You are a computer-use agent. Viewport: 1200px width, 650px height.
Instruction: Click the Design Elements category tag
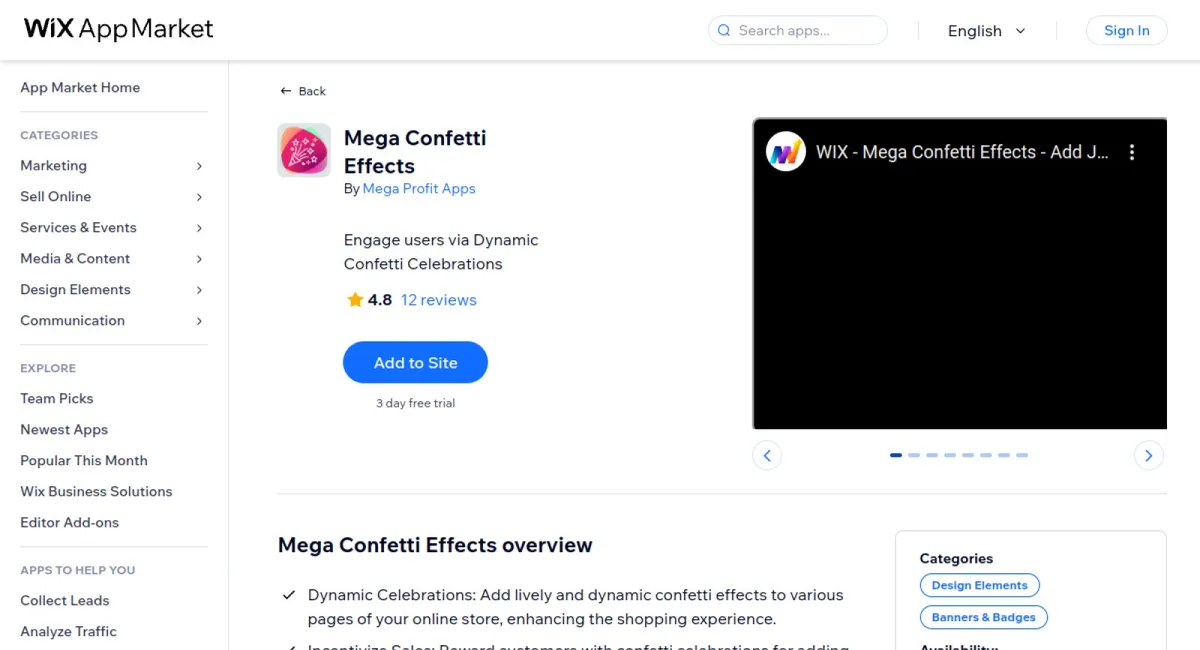[980, 586]
